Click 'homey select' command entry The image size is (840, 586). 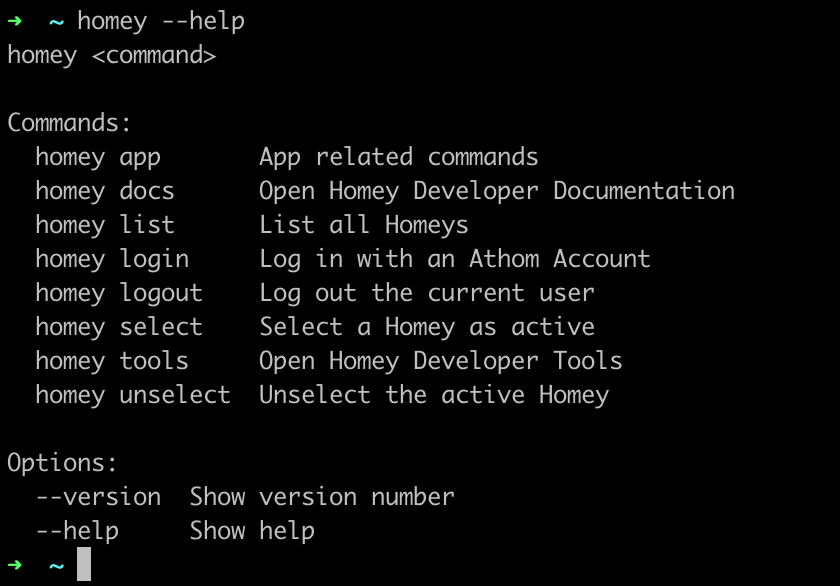119,328
